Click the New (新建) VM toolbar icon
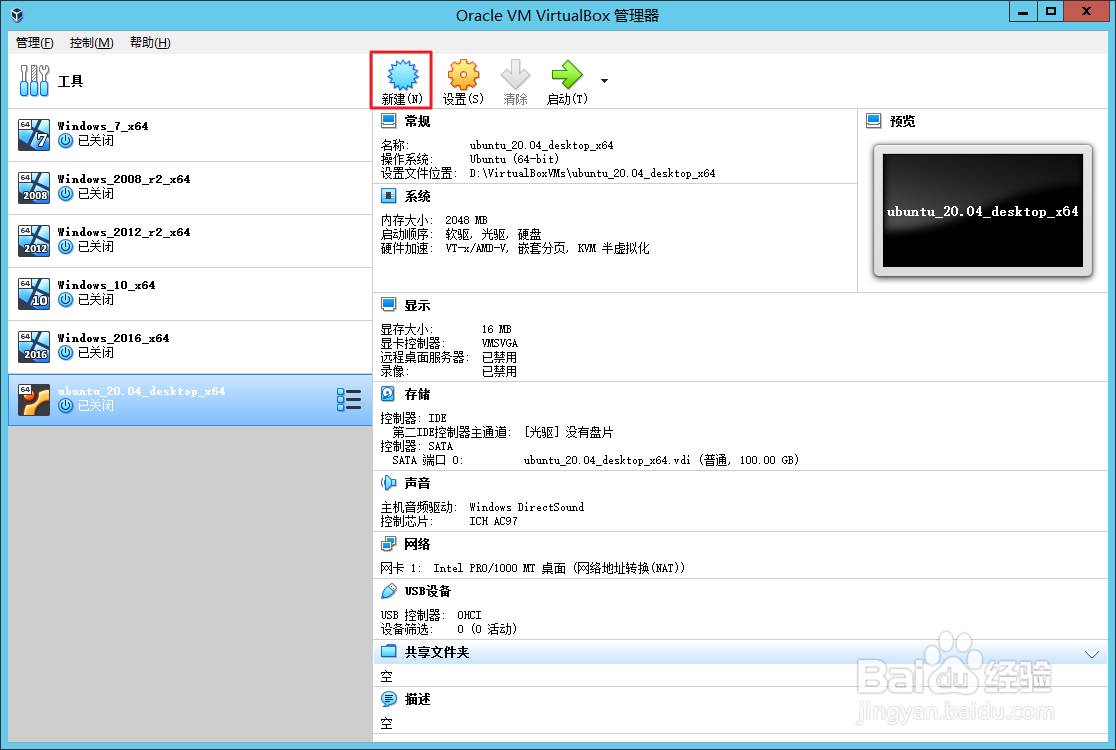1116x750 pixels. pyautogui.click(x=402, y=74)
